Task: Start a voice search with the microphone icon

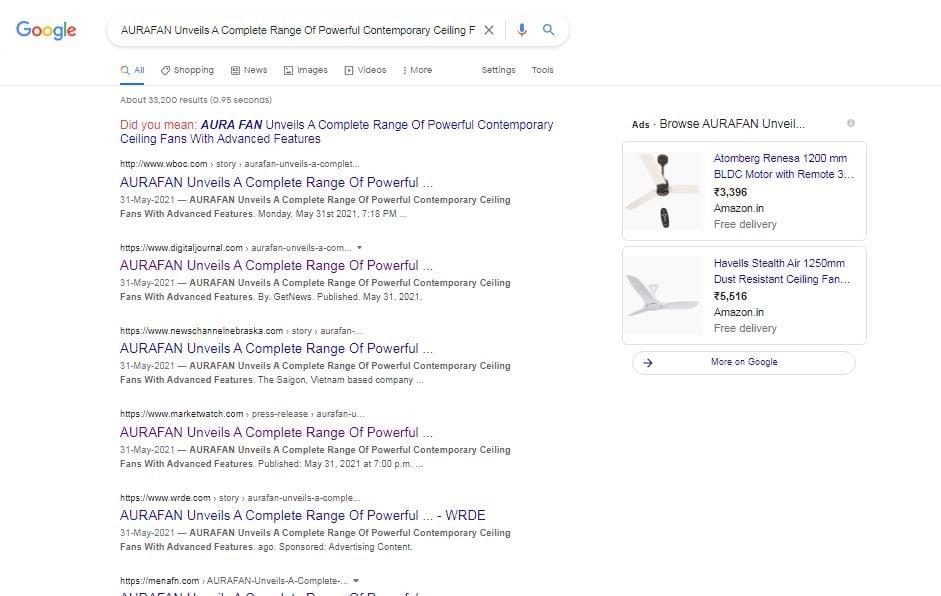Action: (521, 29)
